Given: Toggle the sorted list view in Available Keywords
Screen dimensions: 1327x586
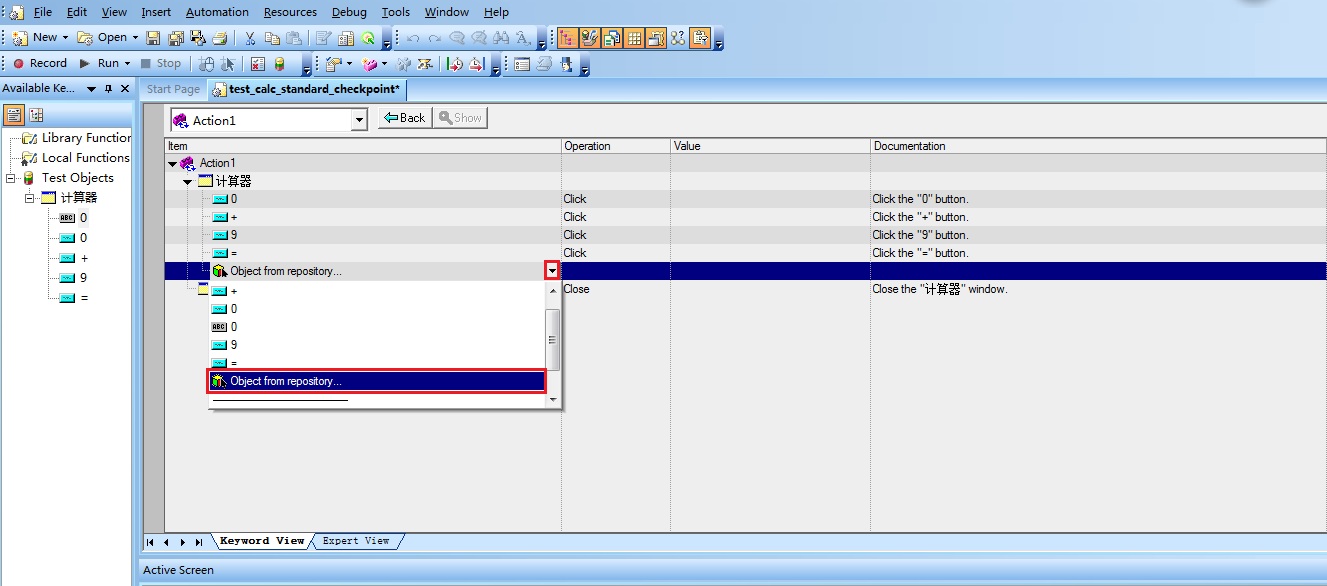Looking at the screenshot, I should (13, 115).
